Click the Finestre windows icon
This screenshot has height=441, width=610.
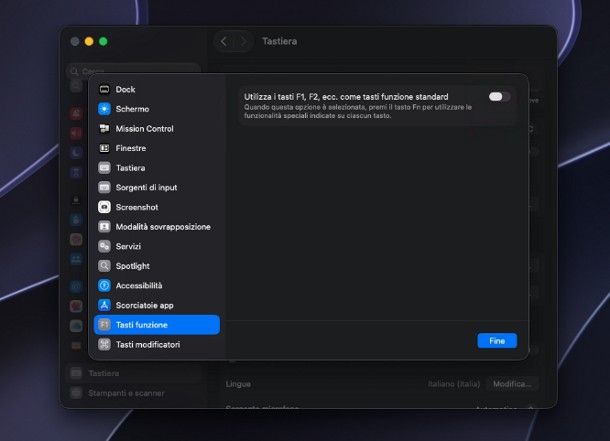(x=104, y=148)
